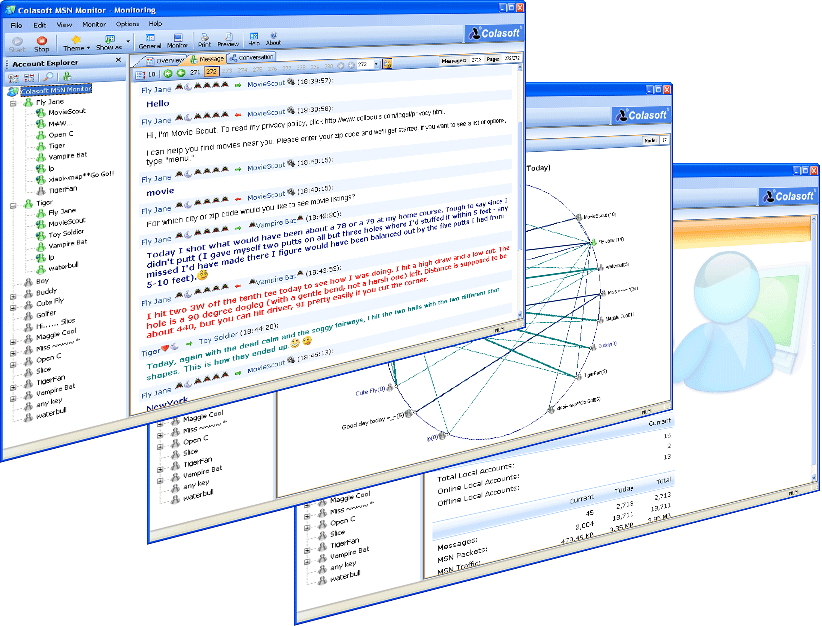
Task: Click the 'Hello' message text
Action: [x=158, y=103]
